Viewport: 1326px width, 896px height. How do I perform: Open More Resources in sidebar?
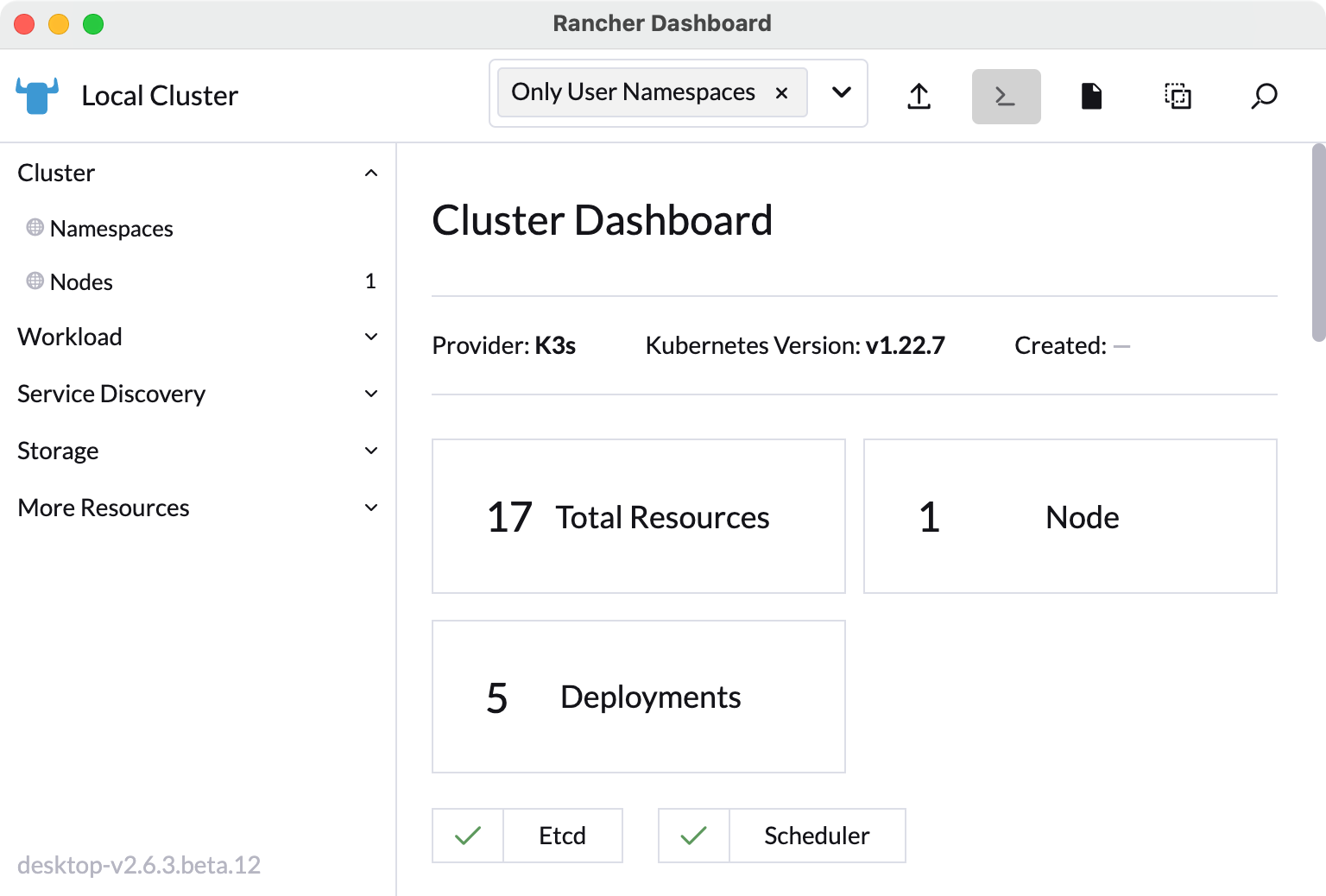[371, 508]
